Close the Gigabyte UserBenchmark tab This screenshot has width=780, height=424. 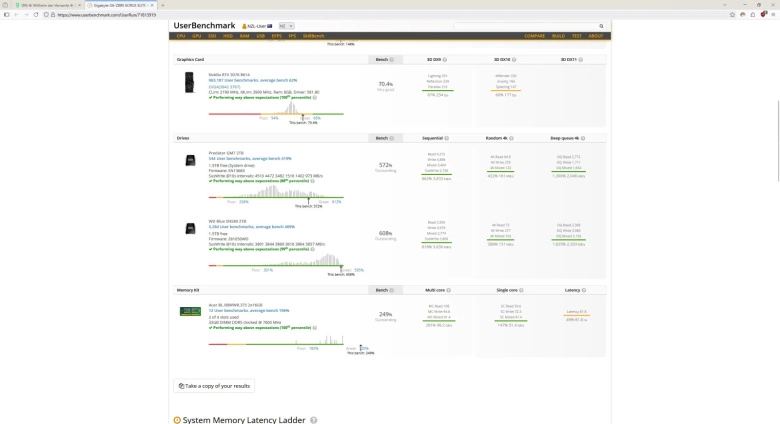coord(152,5)
